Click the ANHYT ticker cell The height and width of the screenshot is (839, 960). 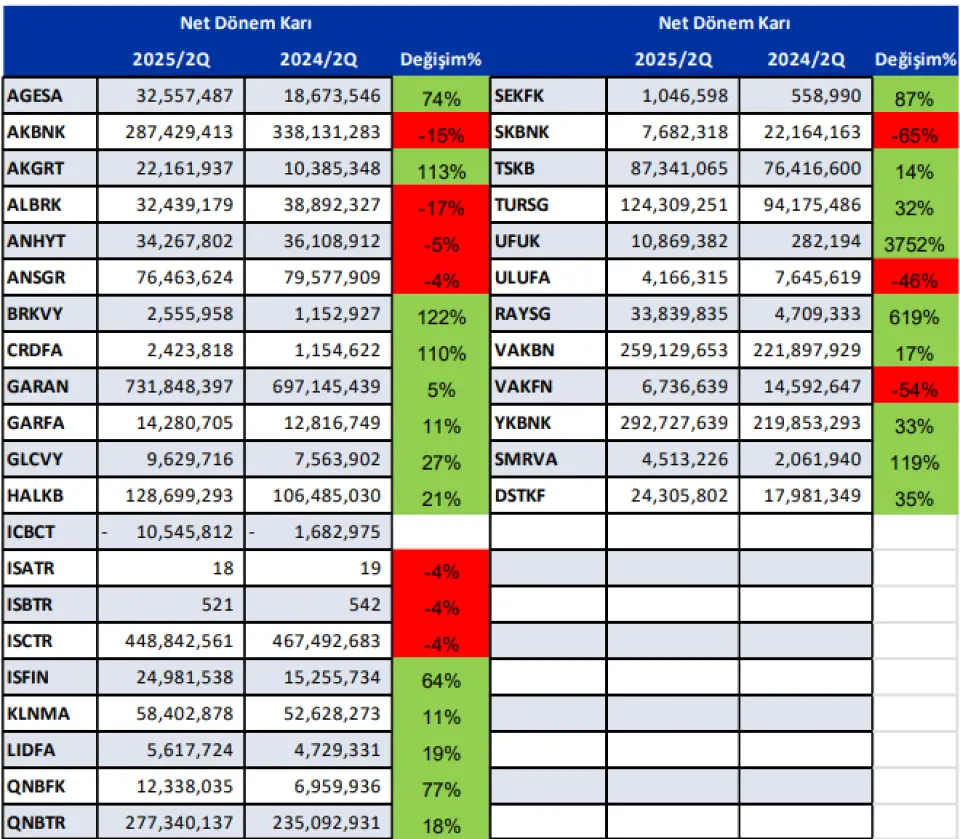[x=50, y=241]
